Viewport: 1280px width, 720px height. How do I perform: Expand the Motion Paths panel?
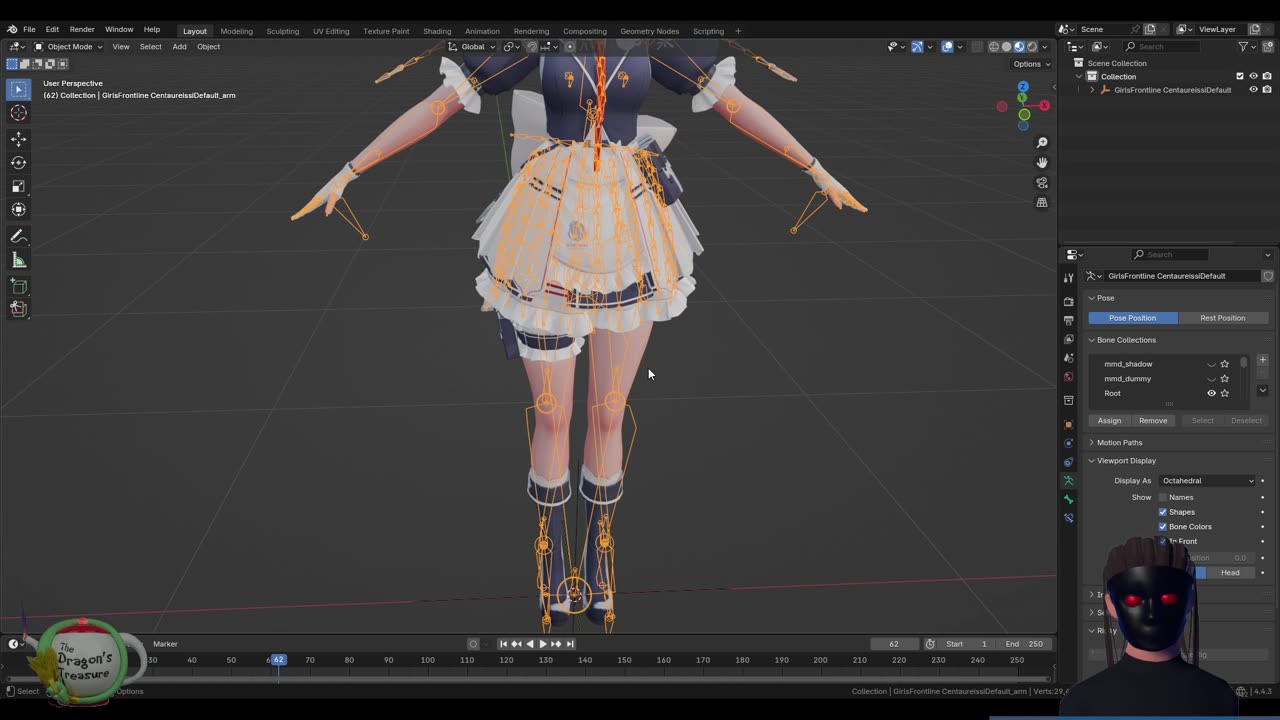[x=1119, y=443]
